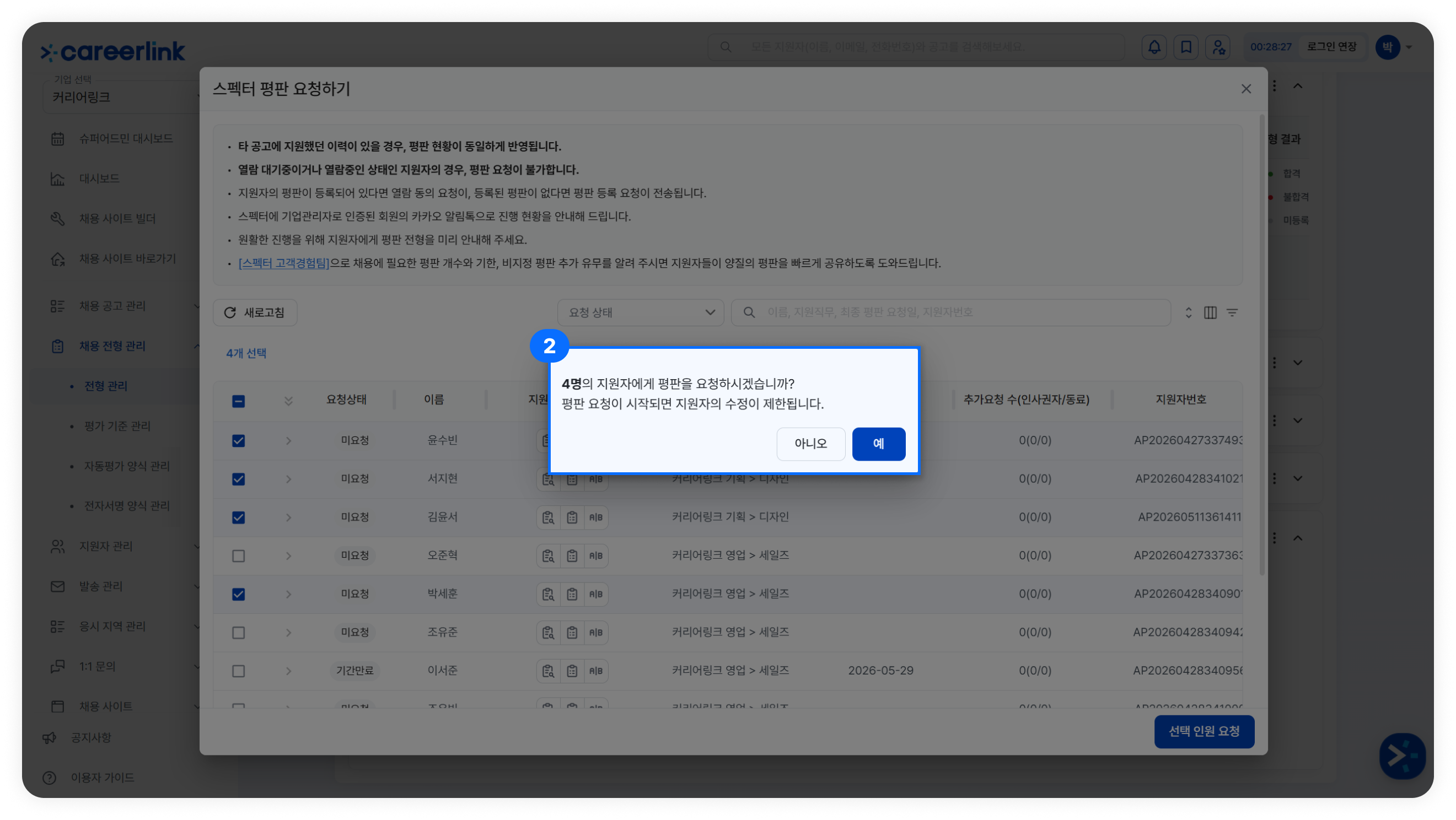Click the A|B compare icon in 박세훈's row
Screen dimensions: 1456x820
pyautogui.click(x=596, y=594)
